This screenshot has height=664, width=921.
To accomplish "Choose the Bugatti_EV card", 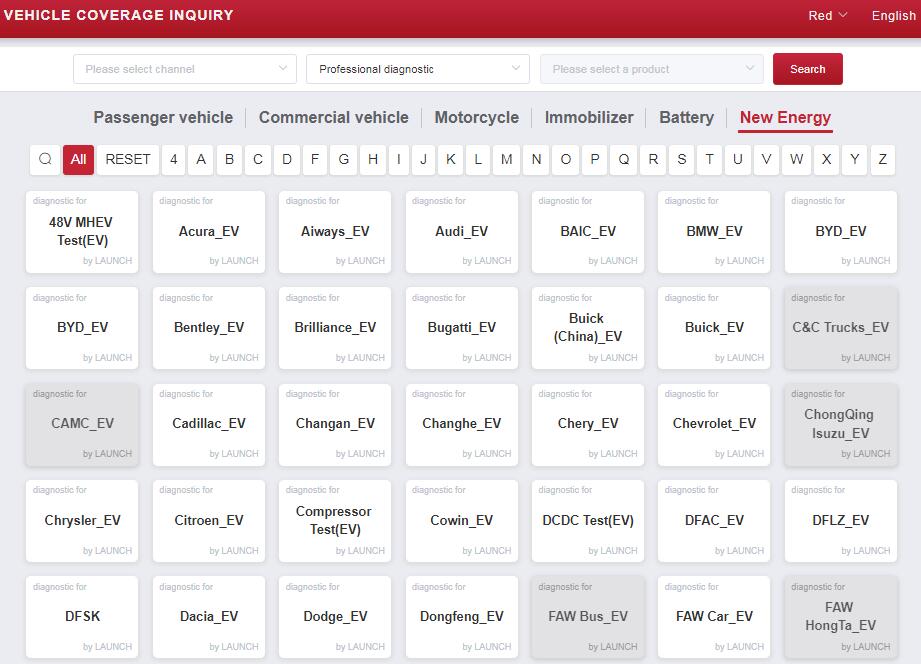I will (462, 328).
